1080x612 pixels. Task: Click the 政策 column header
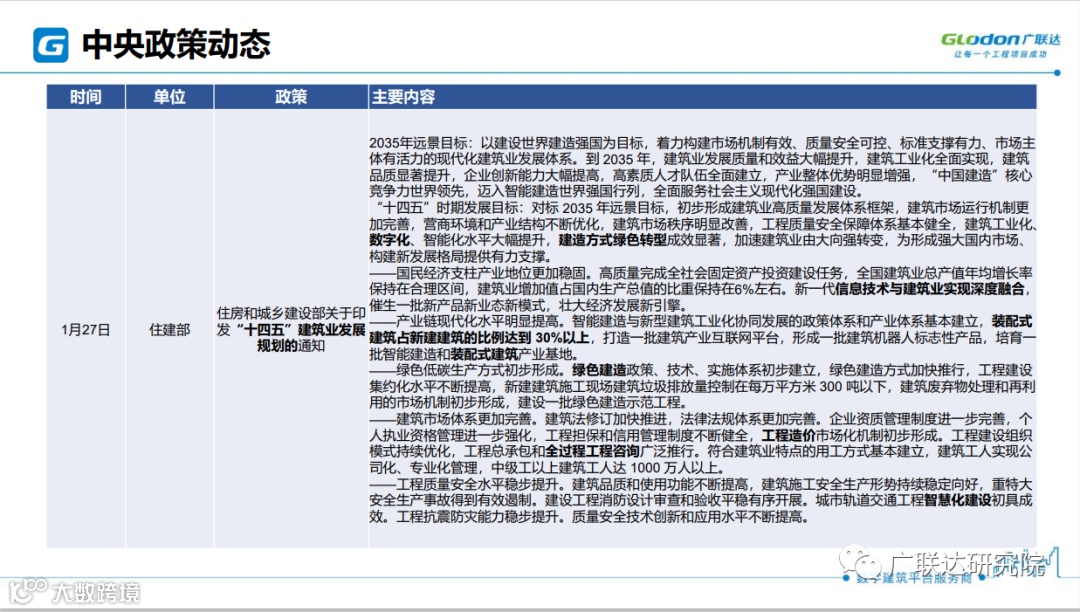tap(291, 97)
